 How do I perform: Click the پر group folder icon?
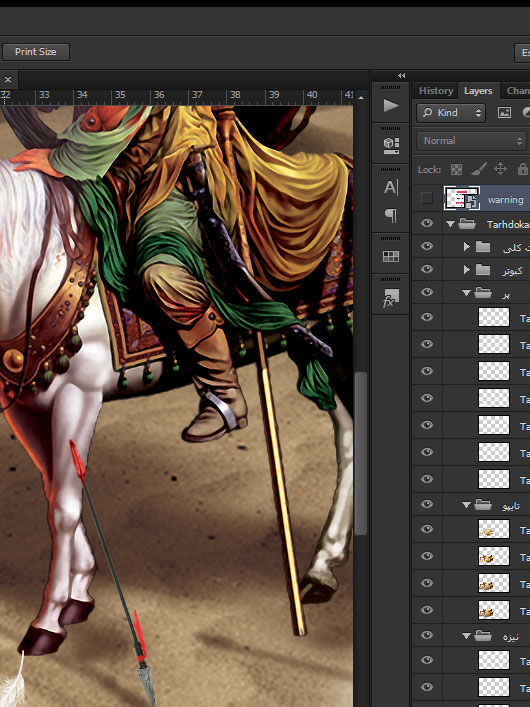(x=483, y=293)
